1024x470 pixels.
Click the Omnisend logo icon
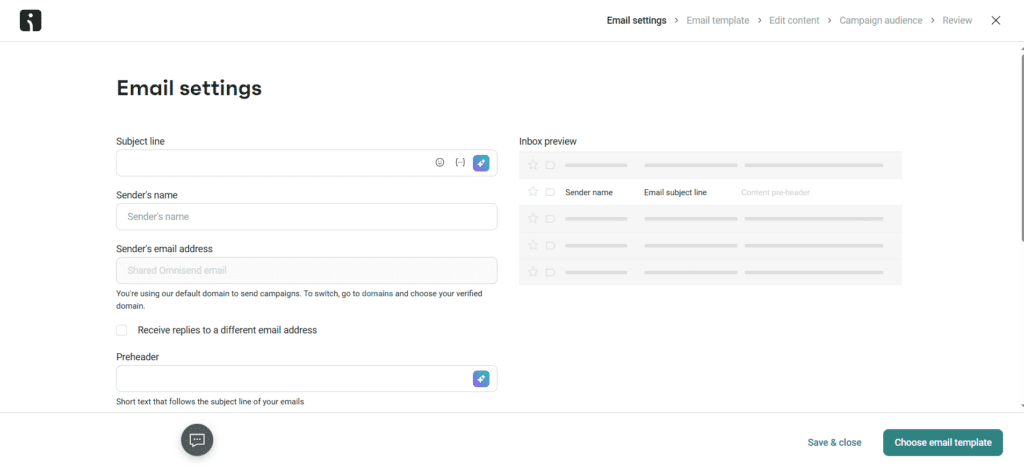[31, 21]
